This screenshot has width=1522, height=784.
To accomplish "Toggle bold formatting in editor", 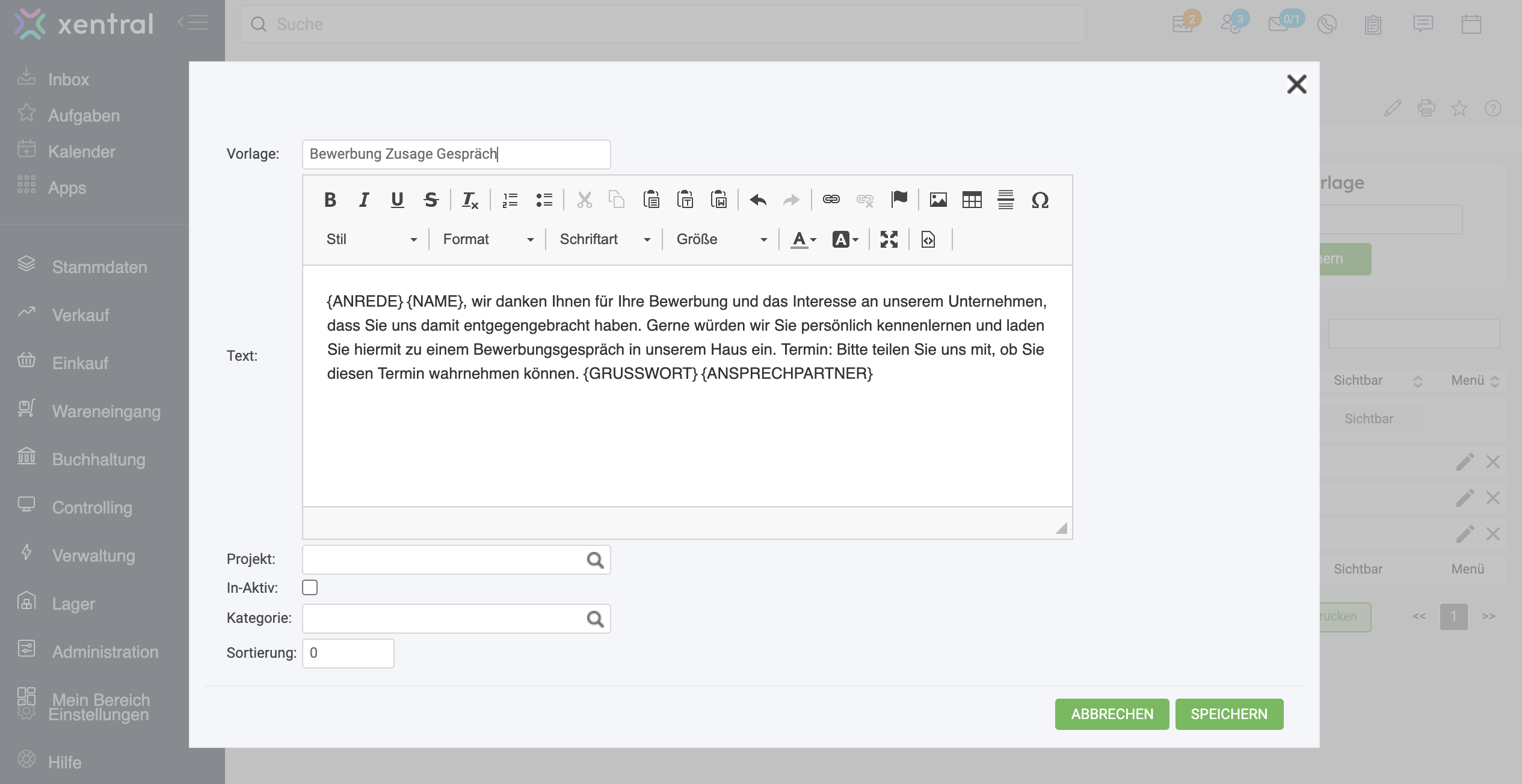I will [330, 200].
